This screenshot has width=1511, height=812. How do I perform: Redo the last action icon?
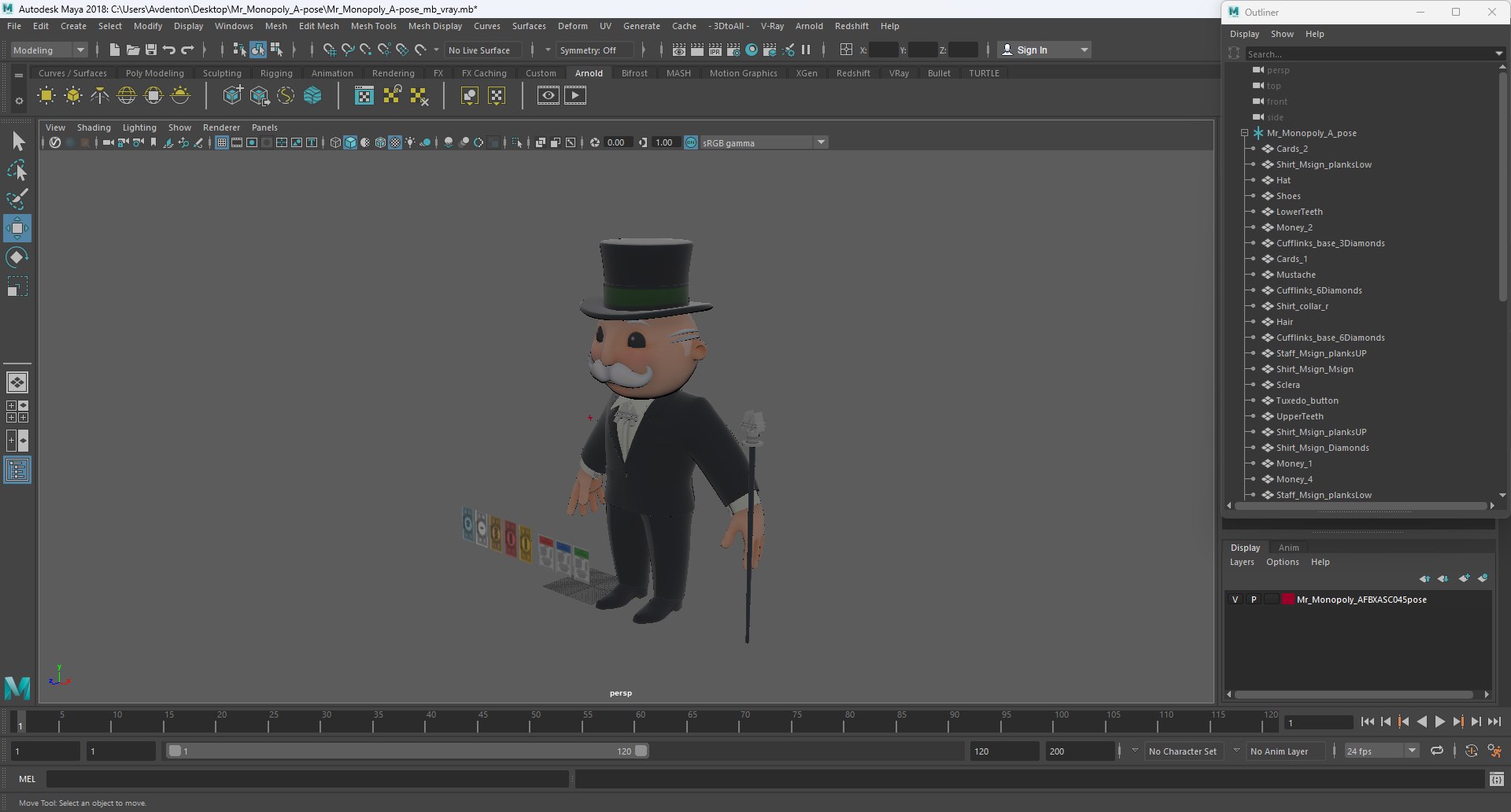[x=187, y=50]
